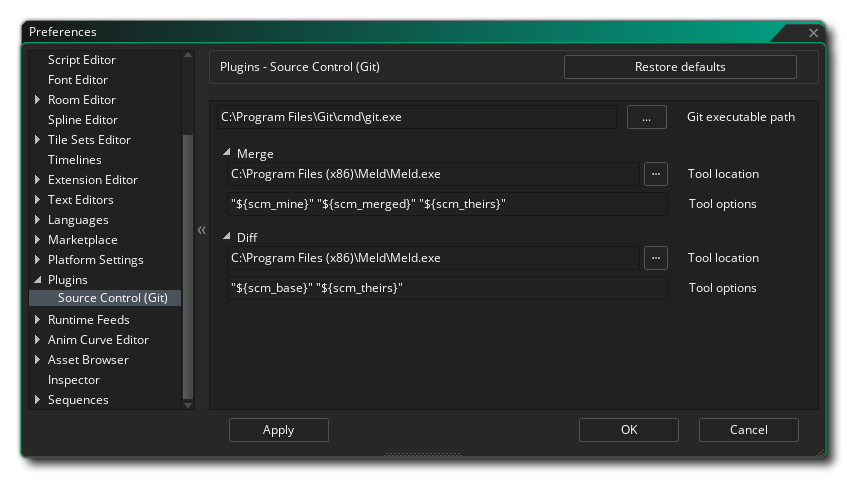Browse for the Merge tool location
Viewport: 847px width, 484px height.
click(656, 174)
